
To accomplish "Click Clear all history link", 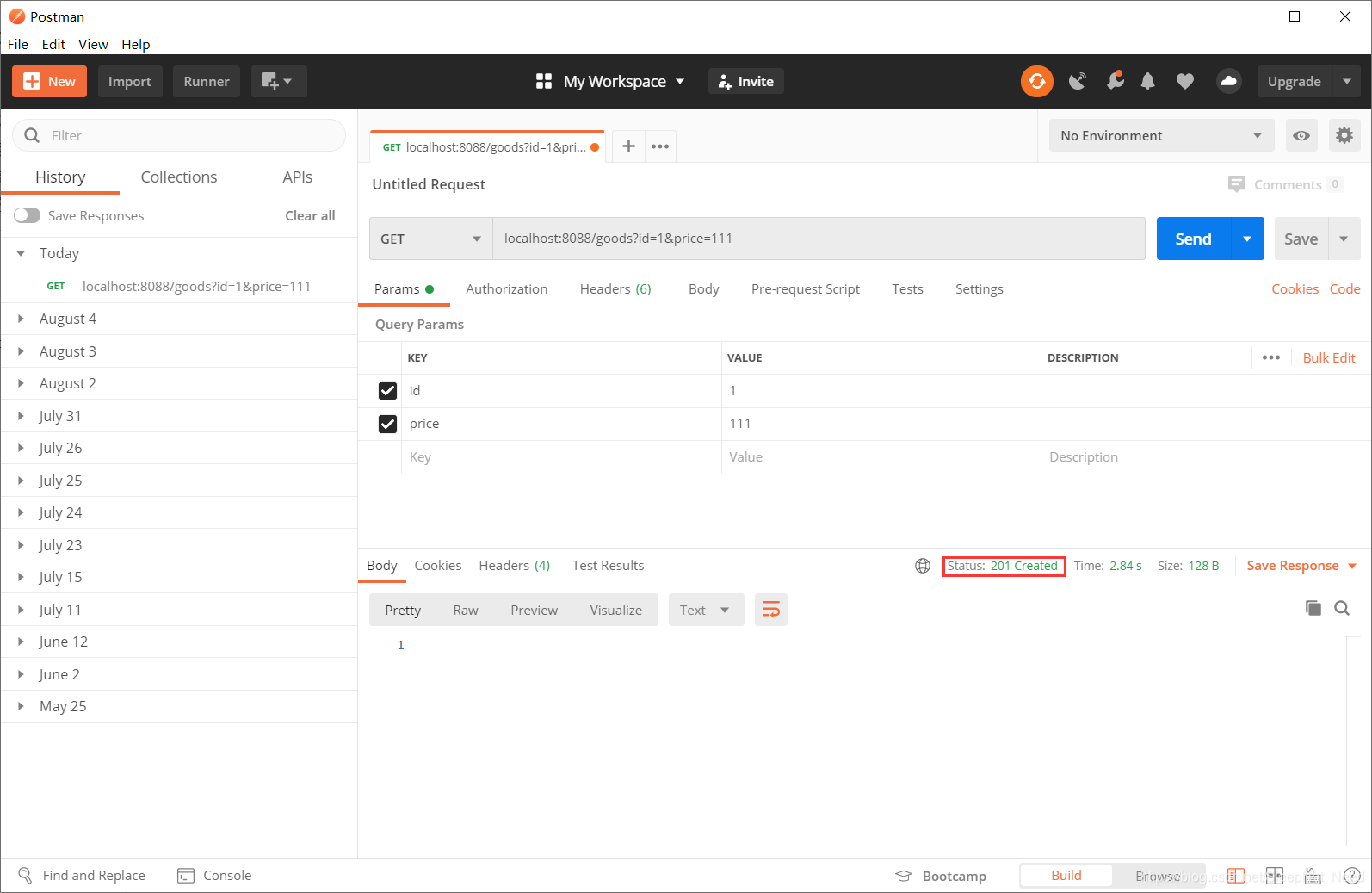I will pyautogui.click(x=310, y=215).
